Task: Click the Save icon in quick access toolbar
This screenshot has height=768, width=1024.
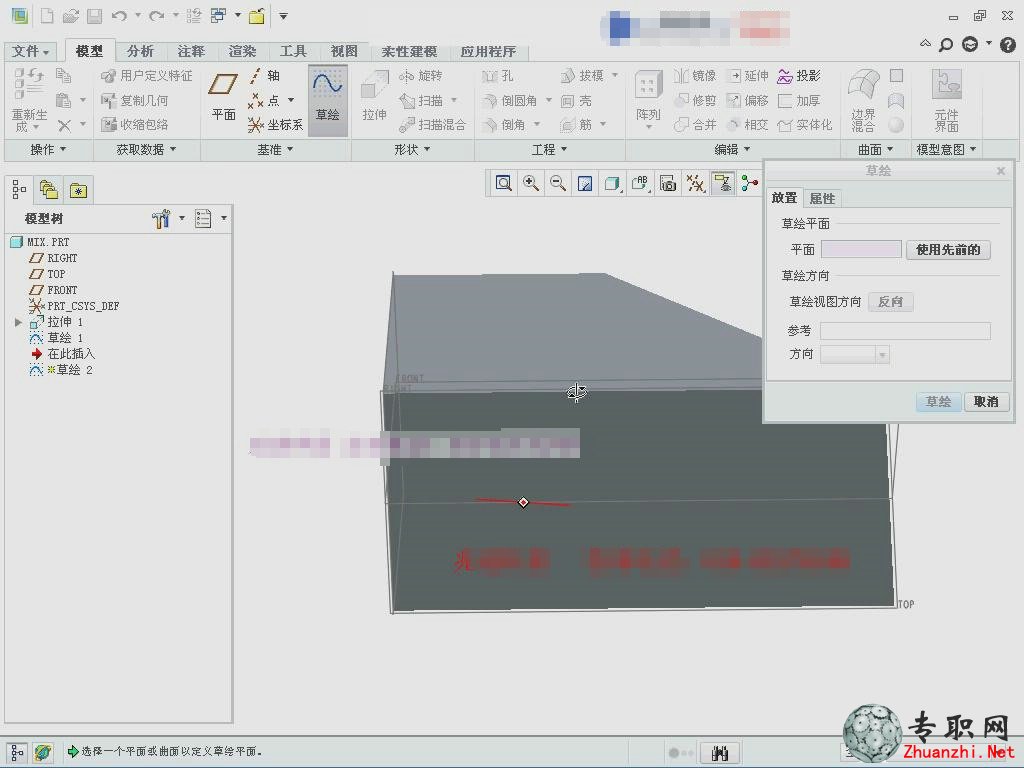Action: [95, 16]
